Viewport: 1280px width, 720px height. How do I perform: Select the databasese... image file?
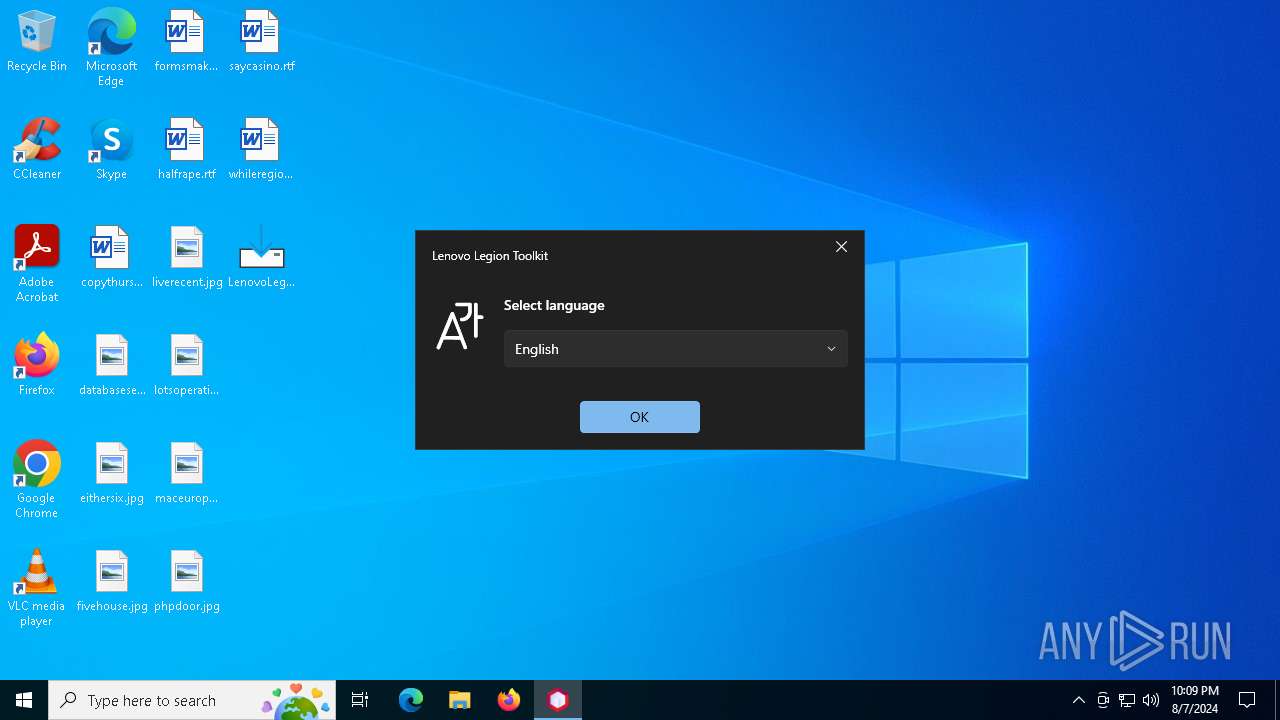coord(111,366)
